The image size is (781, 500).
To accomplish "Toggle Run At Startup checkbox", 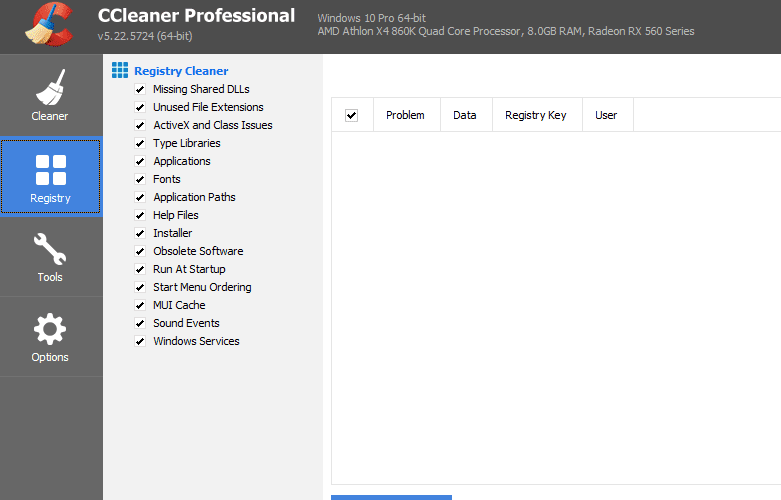I will pyautogui.click(x=140, y=269).
